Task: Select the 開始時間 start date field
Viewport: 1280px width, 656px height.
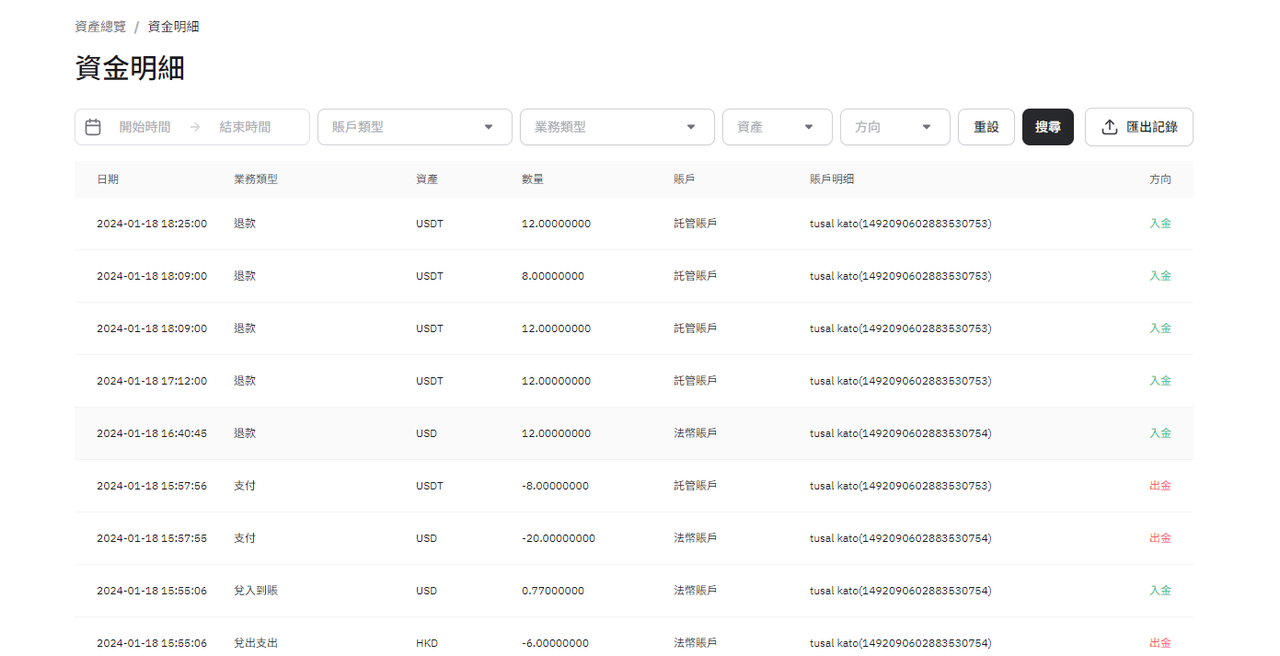Action: point(145,127)
